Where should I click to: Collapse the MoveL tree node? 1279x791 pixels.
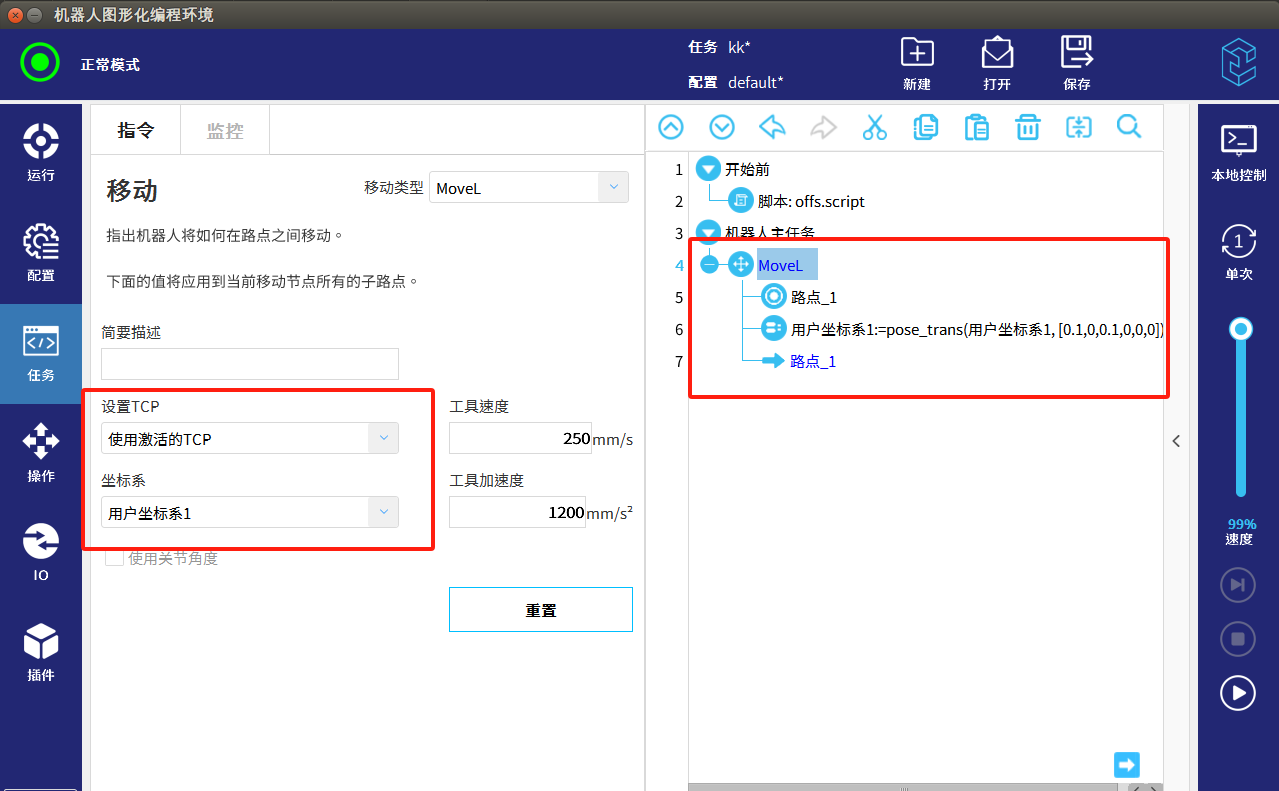tap(709, 265)
